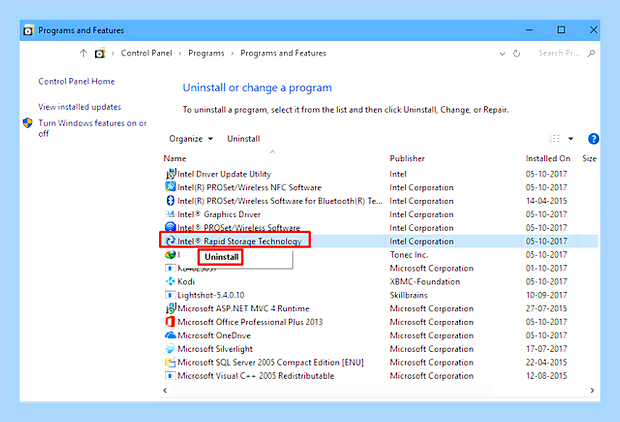
Task: Select Microsoft Office Professional Plus 2013
Action: click(250, 322)
